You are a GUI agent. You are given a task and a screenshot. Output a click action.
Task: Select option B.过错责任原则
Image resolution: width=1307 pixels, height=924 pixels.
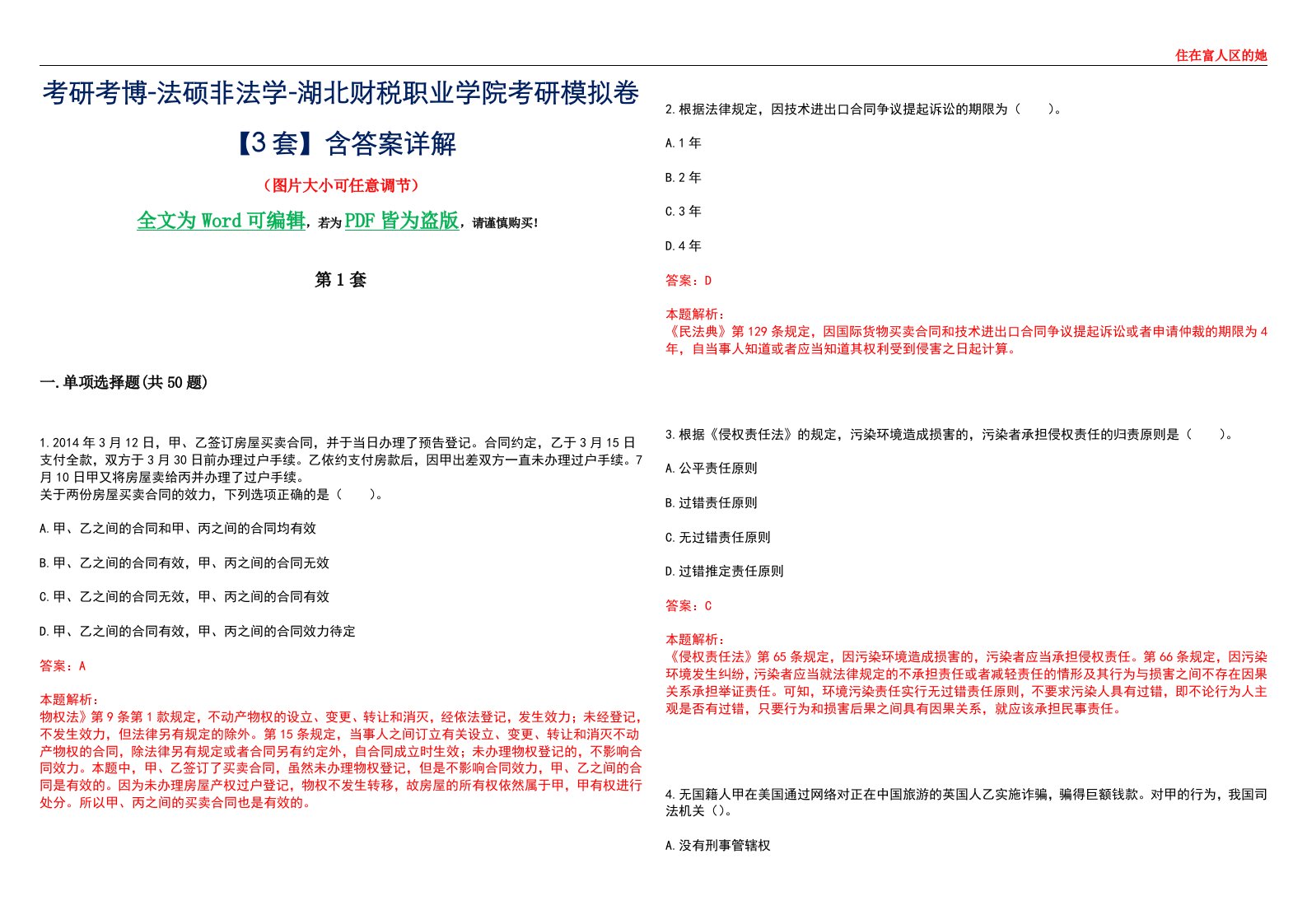coord(712,503)
